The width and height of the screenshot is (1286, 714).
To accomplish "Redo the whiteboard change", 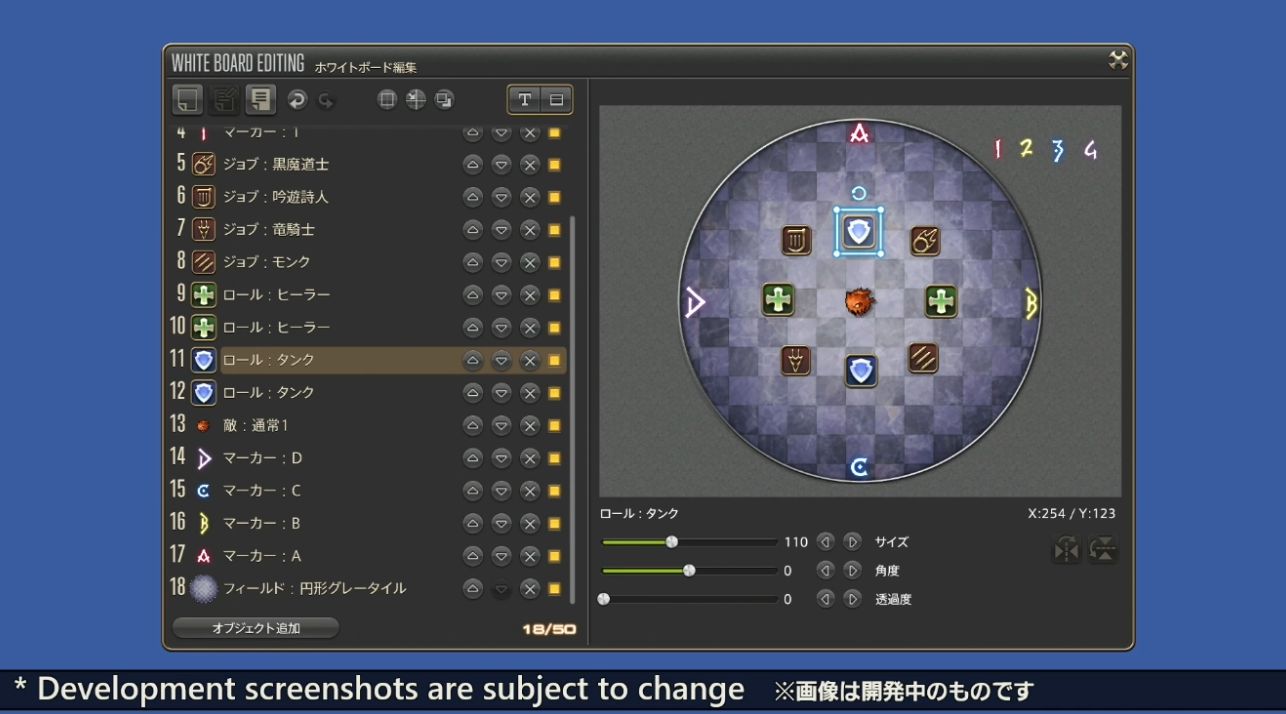I will click(x=326, y=99).
